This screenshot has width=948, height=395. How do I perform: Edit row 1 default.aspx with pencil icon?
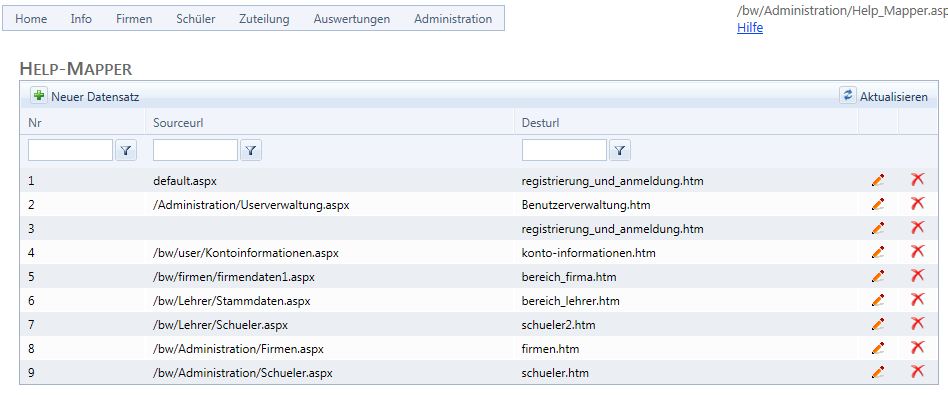click(878, 180)
